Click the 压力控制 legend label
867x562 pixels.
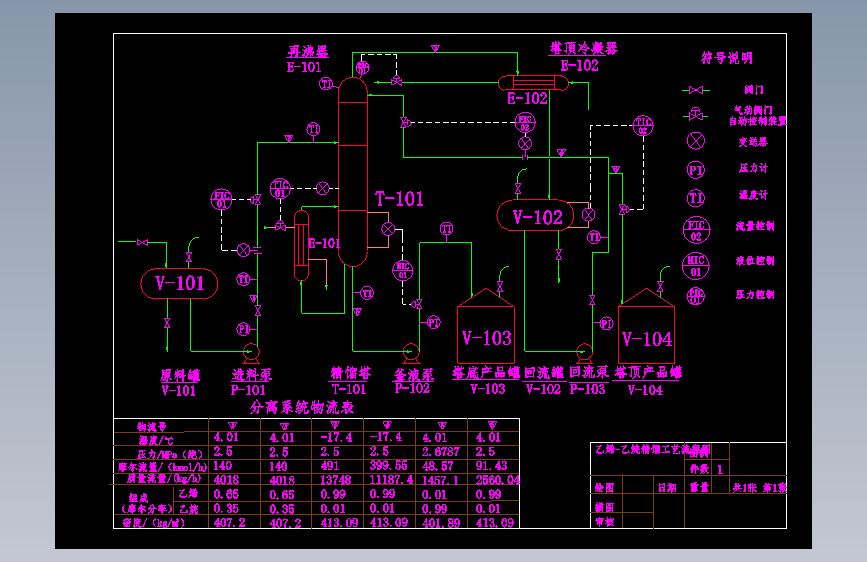(x=755, y=295)
